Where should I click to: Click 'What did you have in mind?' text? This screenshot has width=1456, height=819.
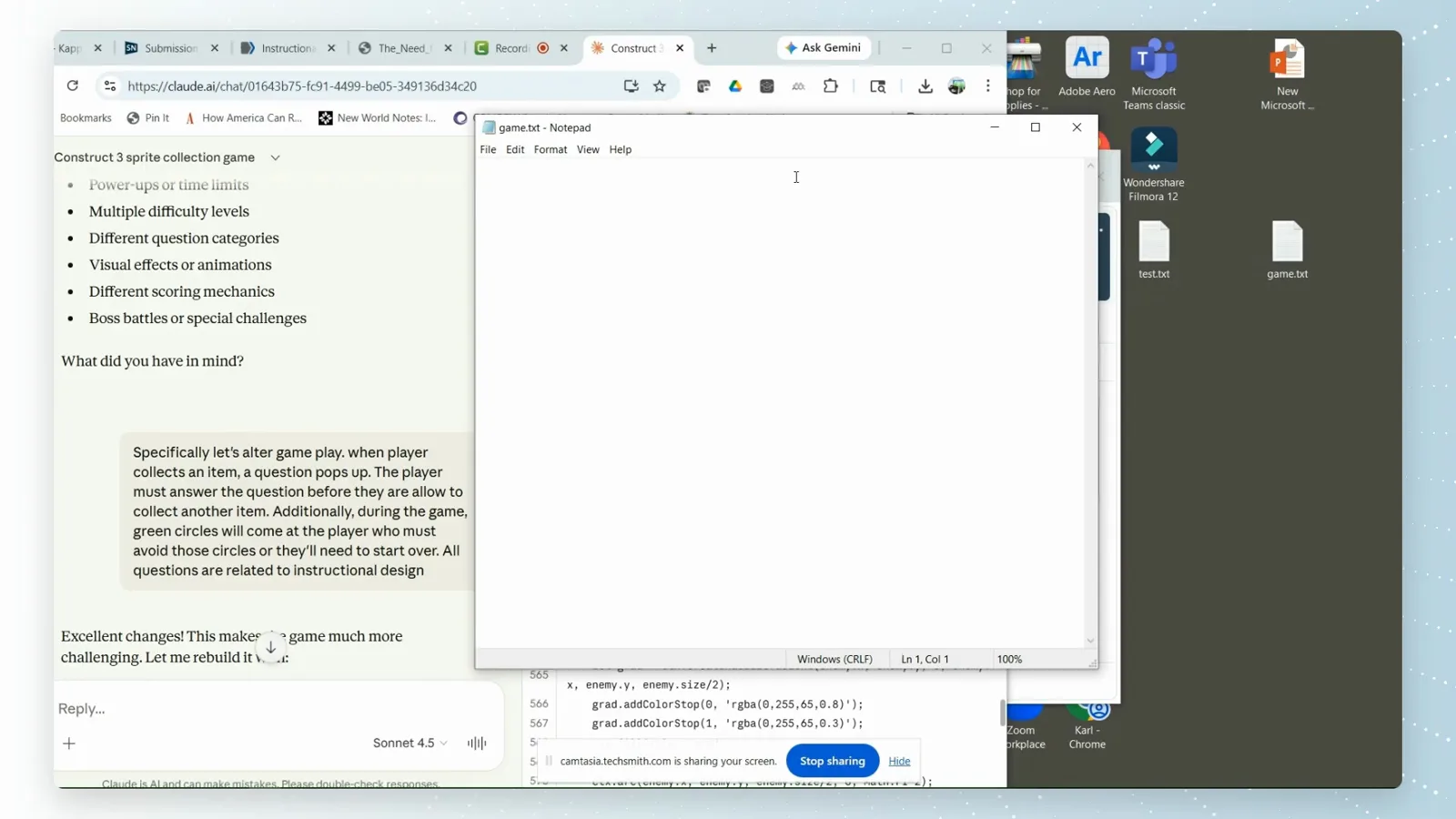(x=152, y=361)
